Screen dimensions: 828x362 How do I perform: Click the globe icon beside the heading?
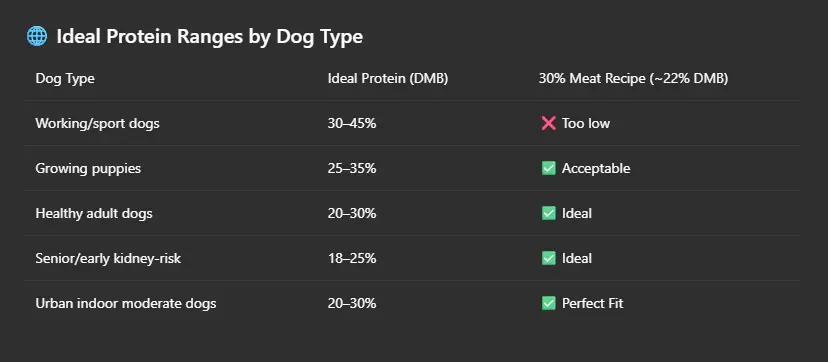pos(36,36)
